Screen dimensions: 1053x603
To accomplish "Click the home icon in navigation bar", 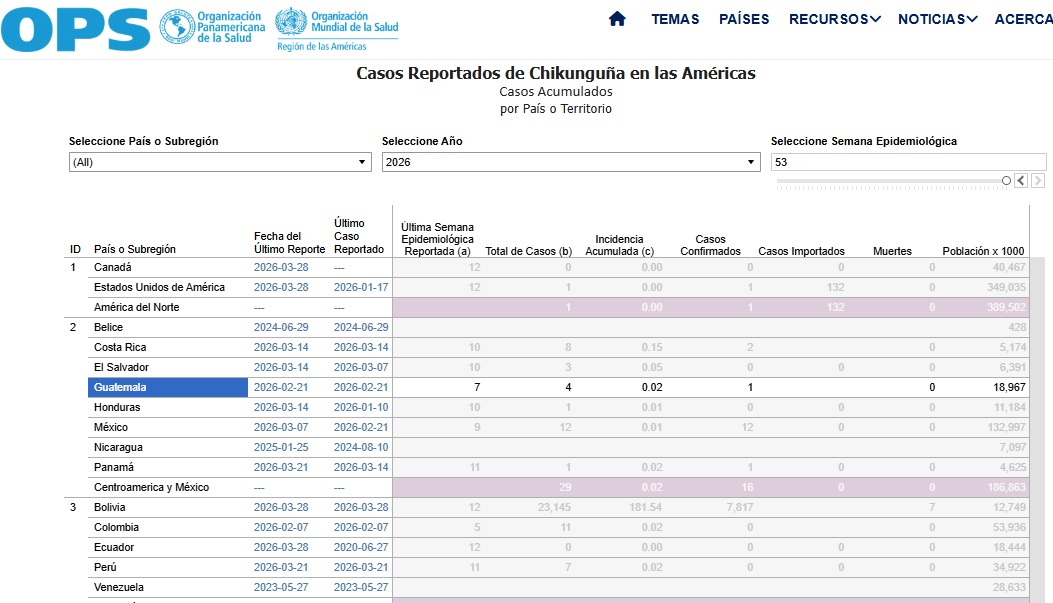I will (x=617, y=19).
